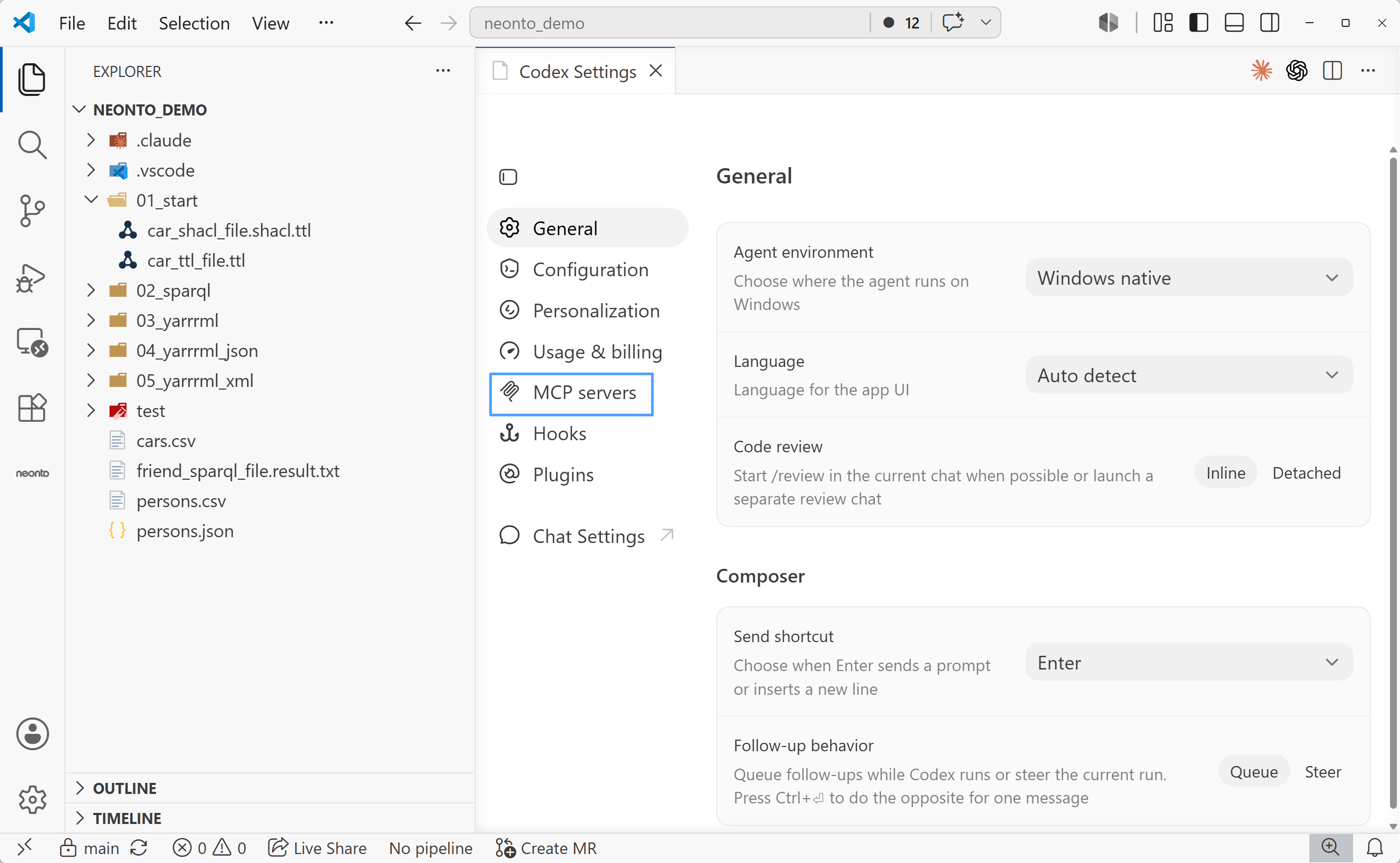The width and height of the screenshot is (1400, 863).
Task: Open the Send shortcut dropdown
Action: tap(1189, 663)
